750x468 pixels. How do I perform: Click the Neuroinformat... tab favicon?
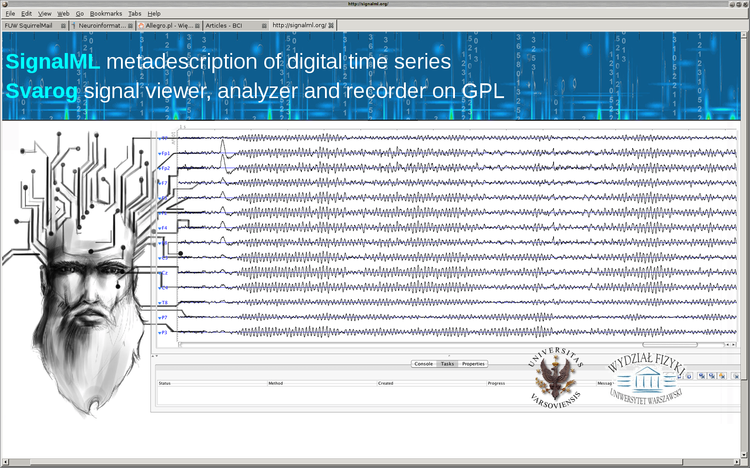click(74, 26)
